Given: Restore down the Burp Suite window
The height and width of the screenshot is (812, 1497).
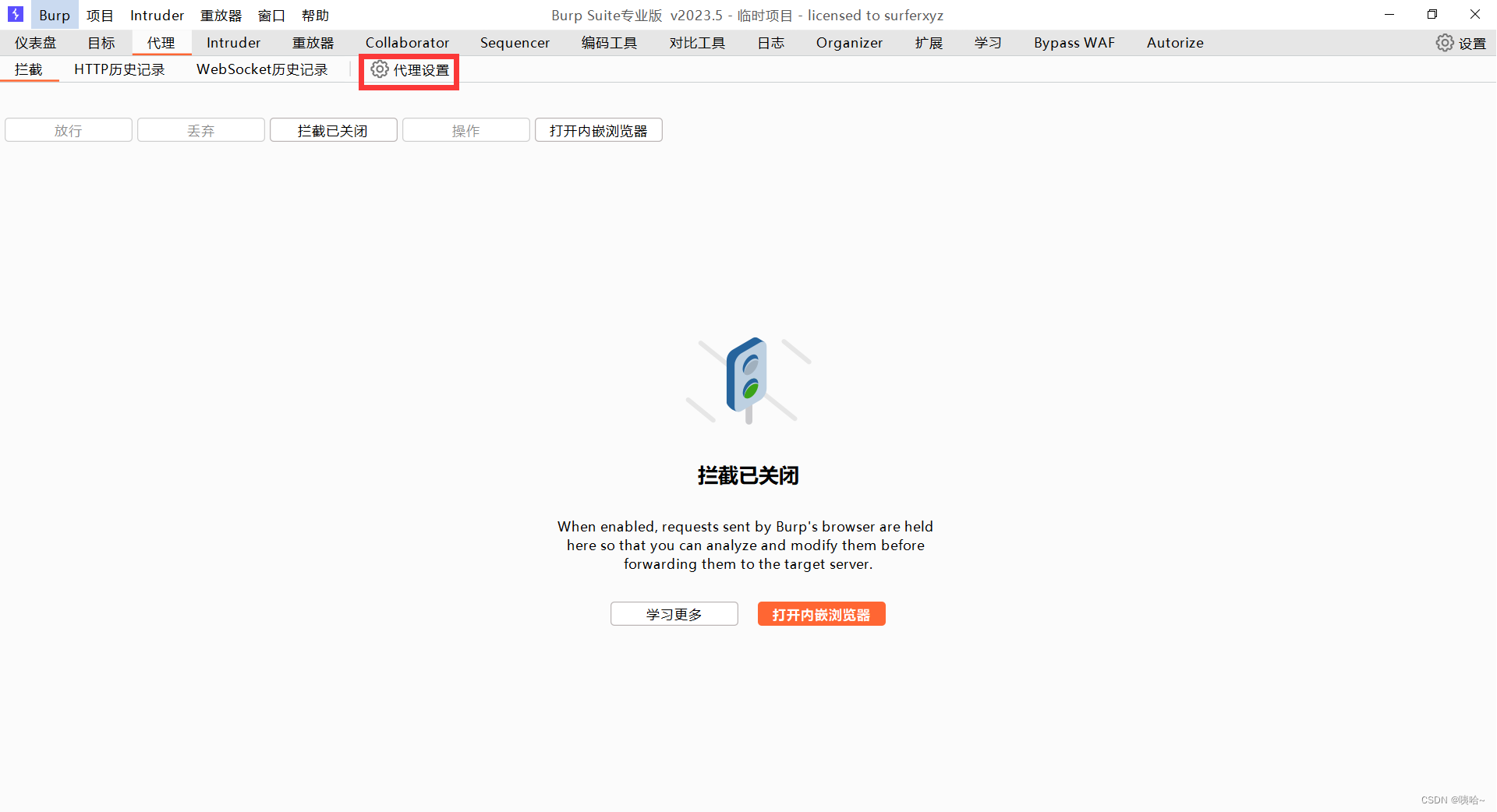Looking at the screenshot, I should (1432, 14).
